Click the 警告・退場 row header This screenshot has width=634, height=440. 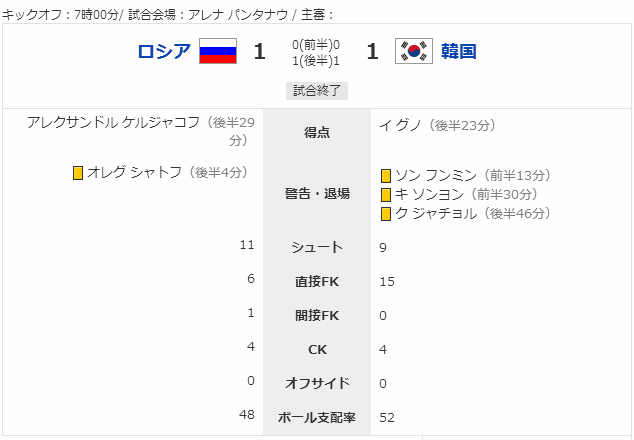point(317,194)
